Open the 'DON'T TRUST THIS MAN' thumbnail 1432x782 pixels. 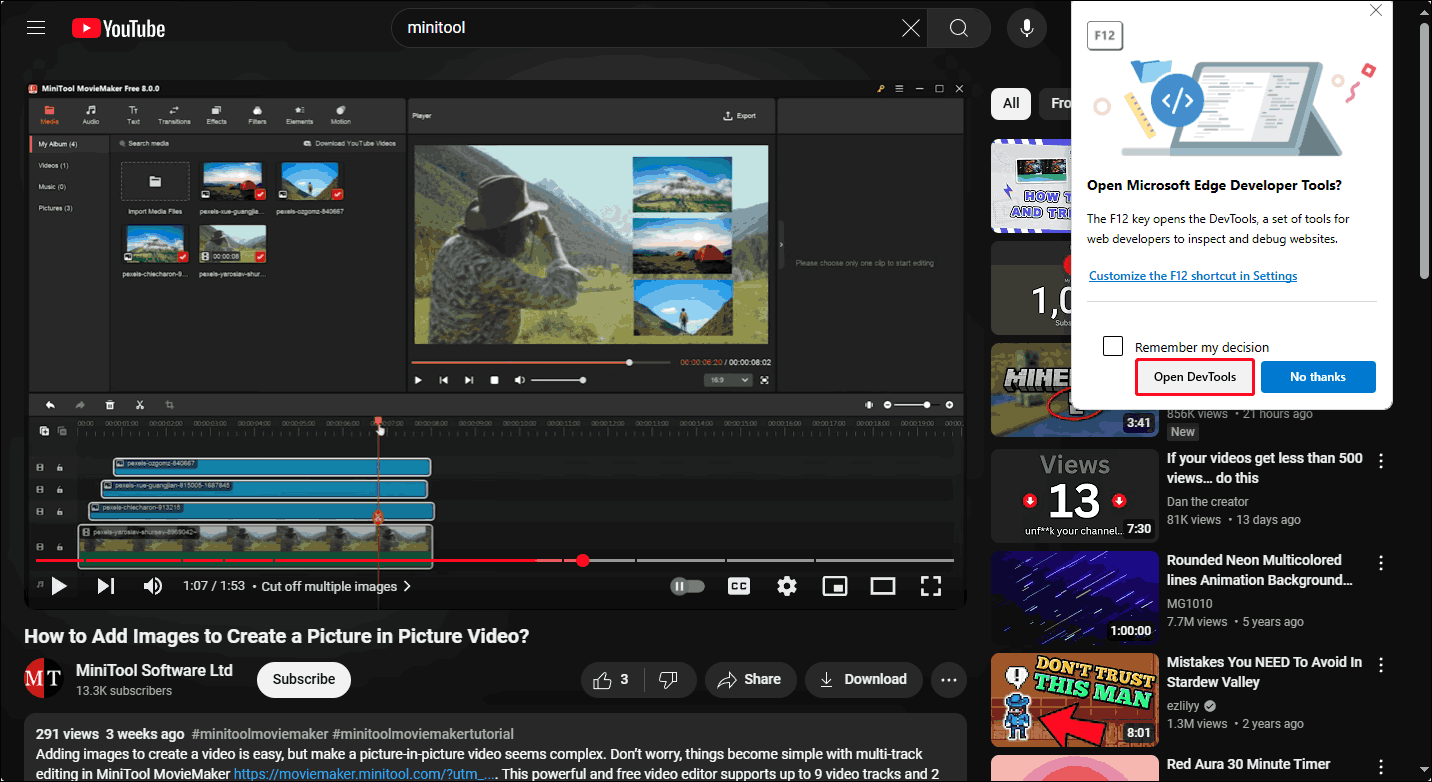(x=1074, y=700)
